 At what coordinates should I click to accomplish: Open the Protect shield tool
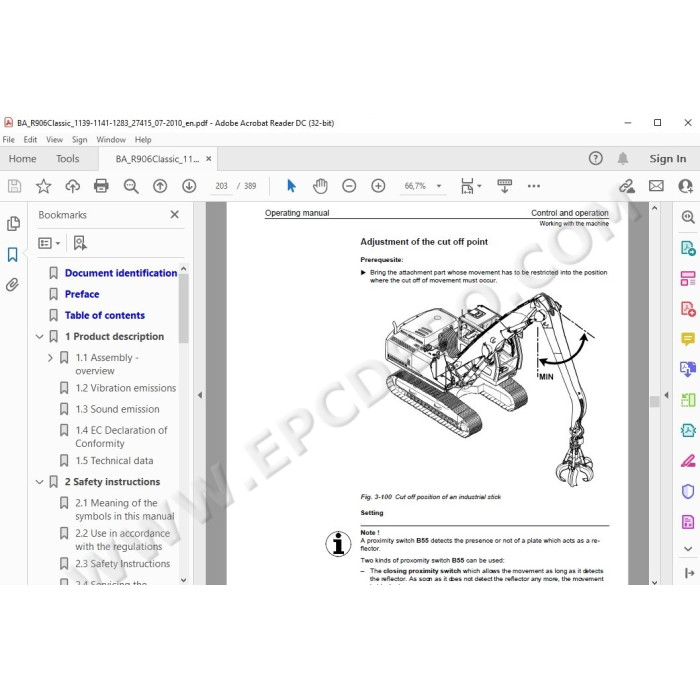coord(688,491)
